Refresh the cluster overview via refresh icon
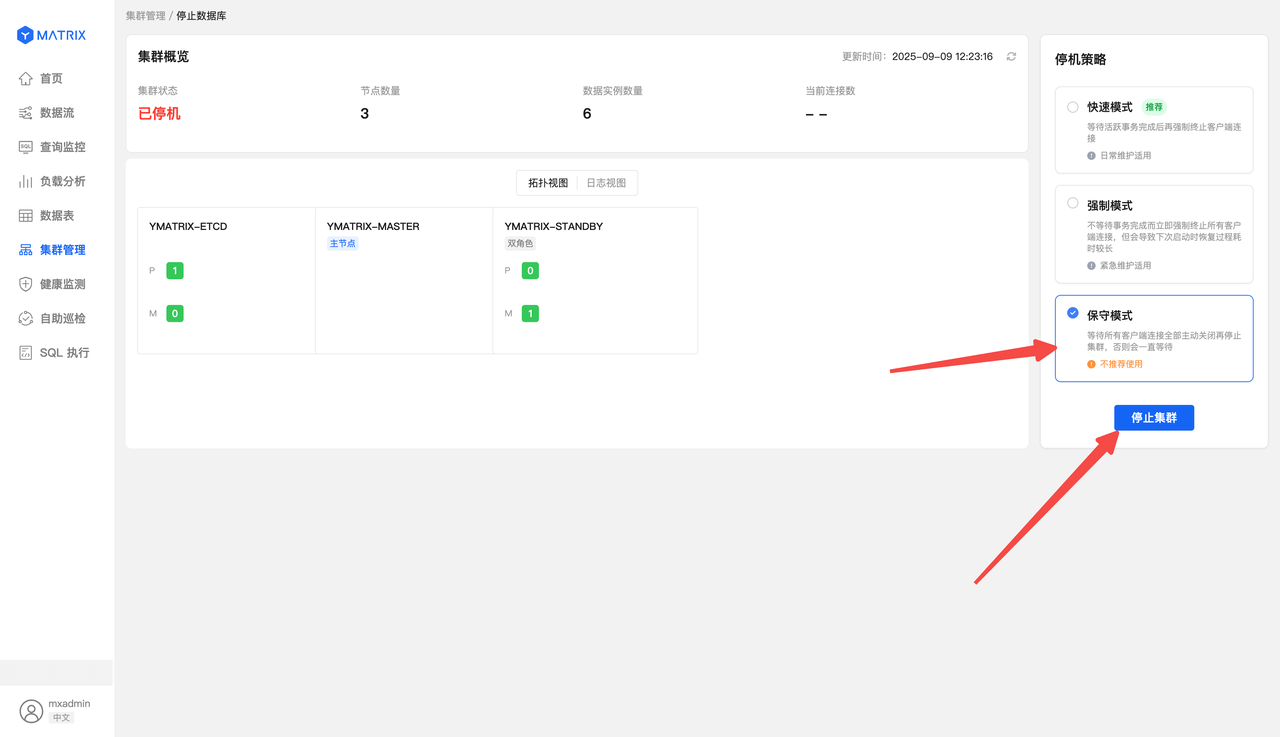1280x737 pixels. (x=1011, y=57)
